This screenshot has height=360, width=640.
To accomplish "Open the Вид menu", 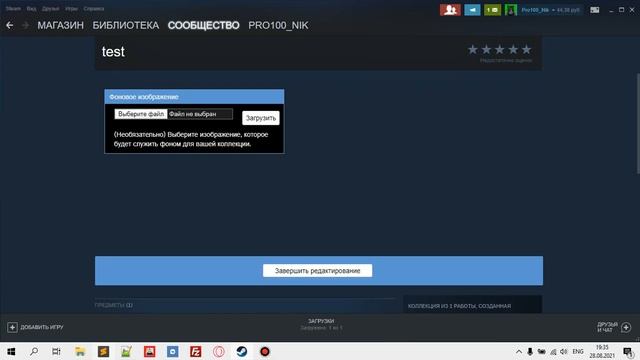I will pyautogui.click(x=31, y=9).
